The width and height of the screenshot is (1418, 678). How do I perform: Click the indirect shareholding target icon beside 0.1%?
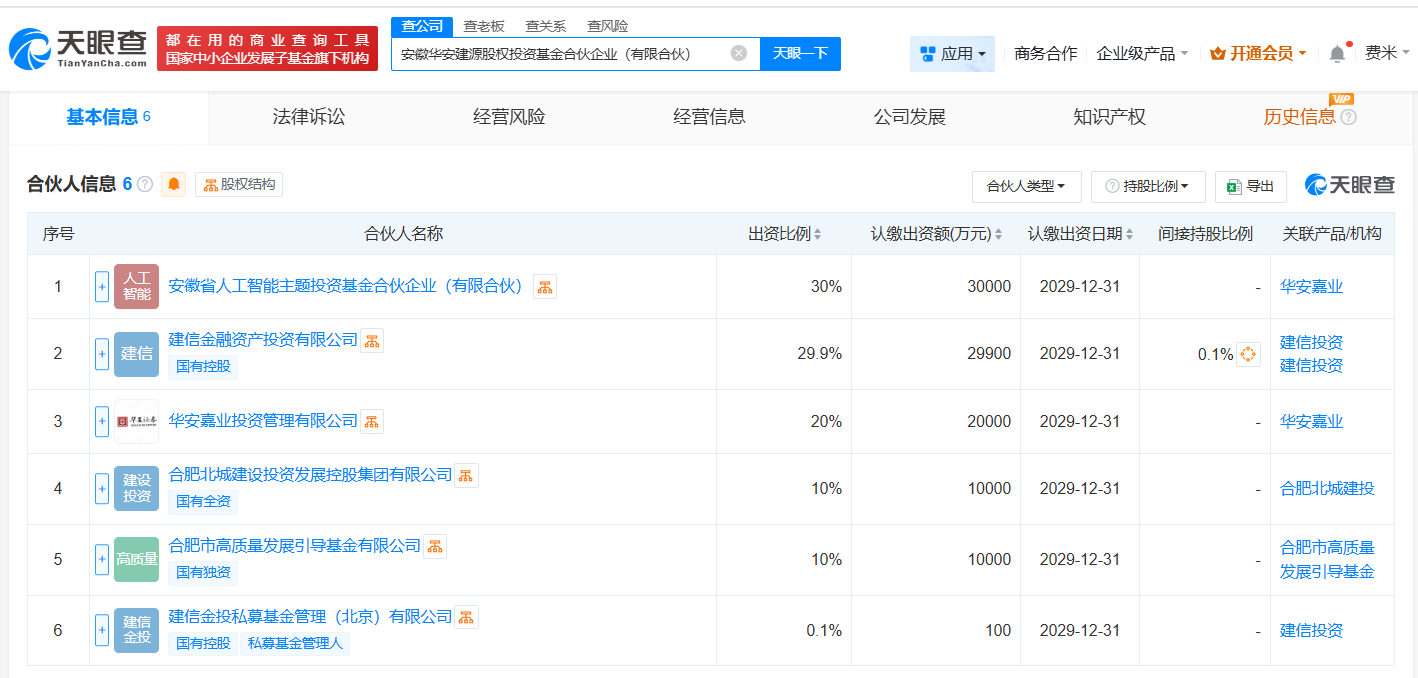[x=1248, y=354]
